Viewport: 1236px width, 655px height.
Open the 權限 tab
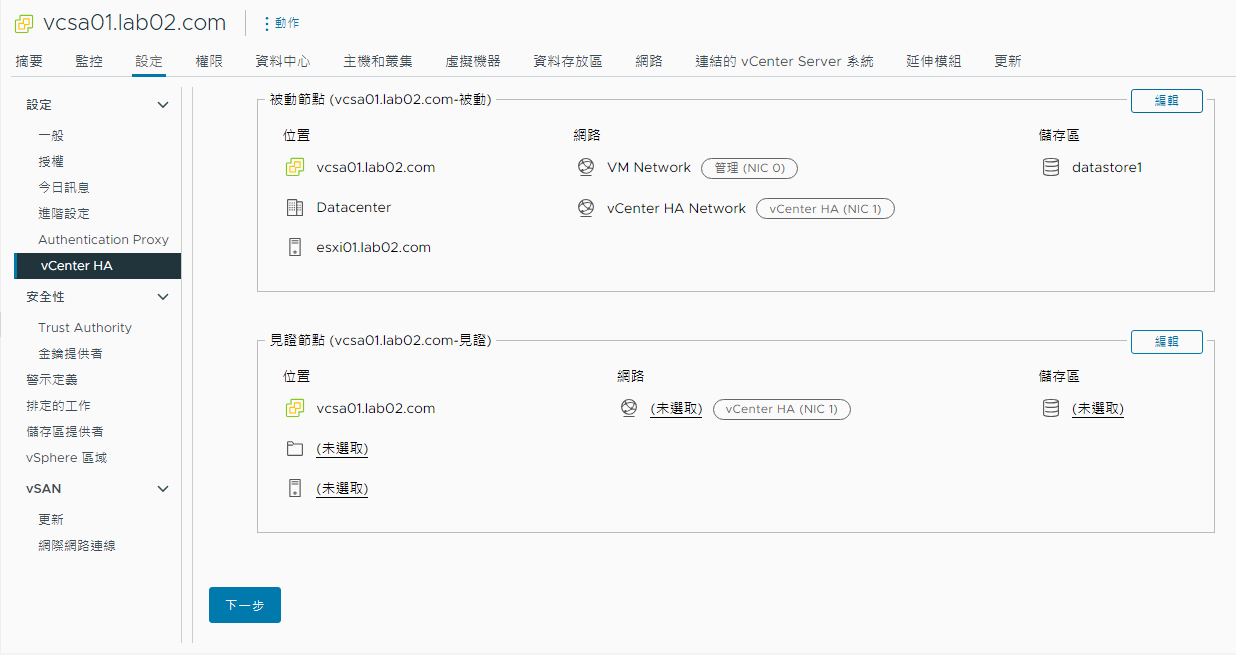point(209,61)
